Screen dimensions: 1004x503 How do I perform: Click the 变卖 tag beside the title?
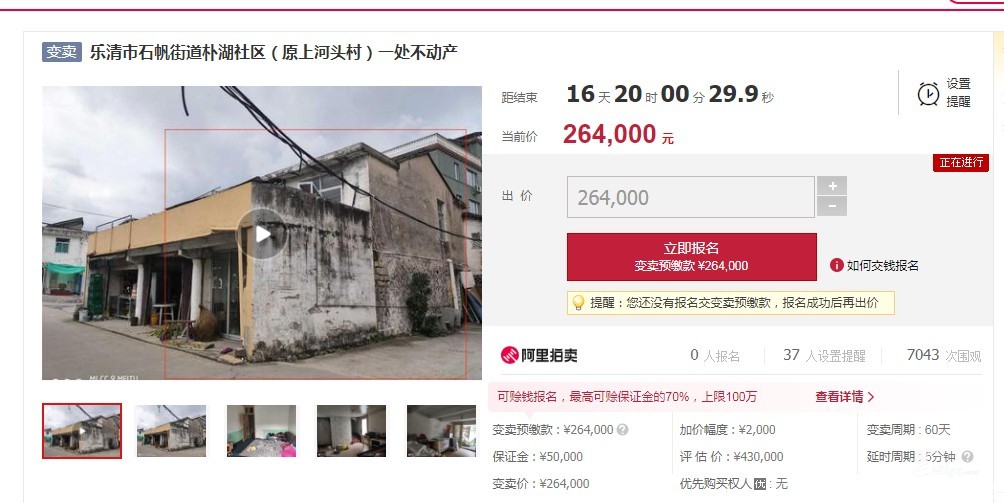[x=62, y=52]
